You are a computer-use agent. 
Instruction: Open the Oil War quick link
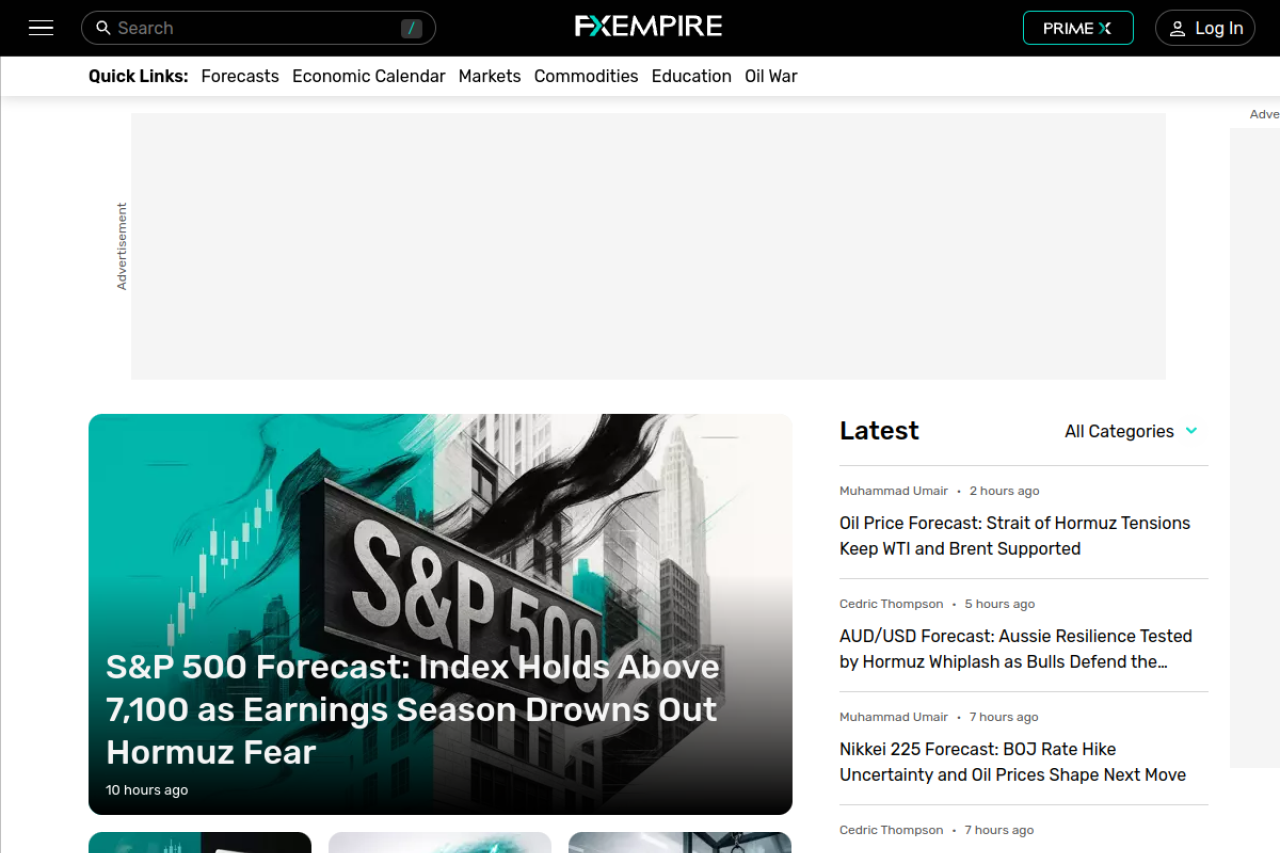[771, 76]
